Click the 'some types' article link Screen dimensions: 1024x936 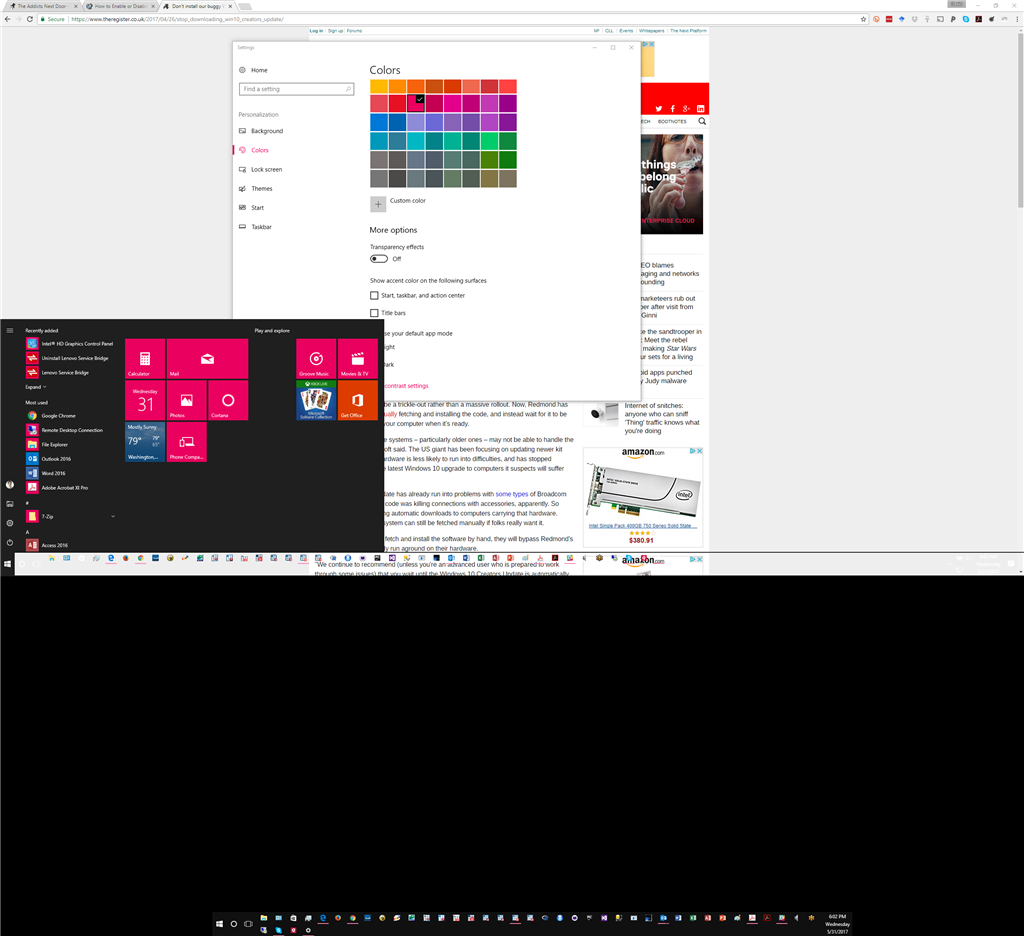pyautogui.click(x=511, y=494)
